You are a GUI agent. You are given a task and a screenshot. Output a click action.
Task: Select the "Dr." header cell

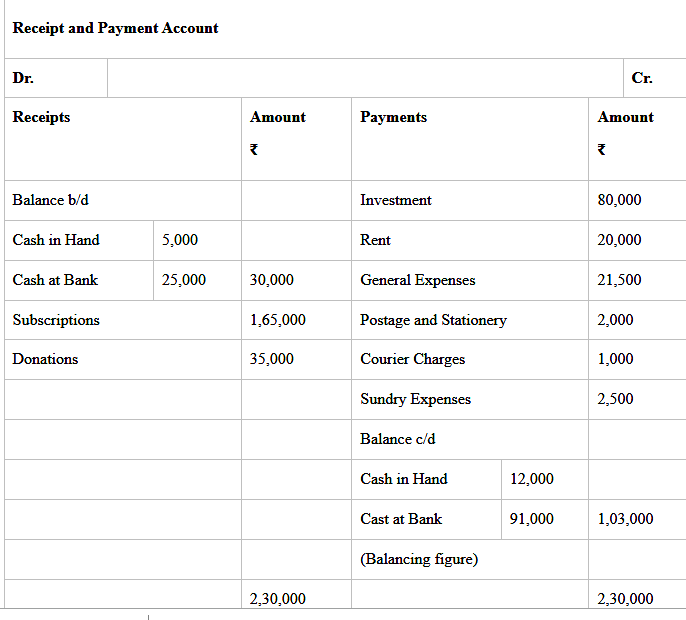pyautogui.click(x=23, y=78)
